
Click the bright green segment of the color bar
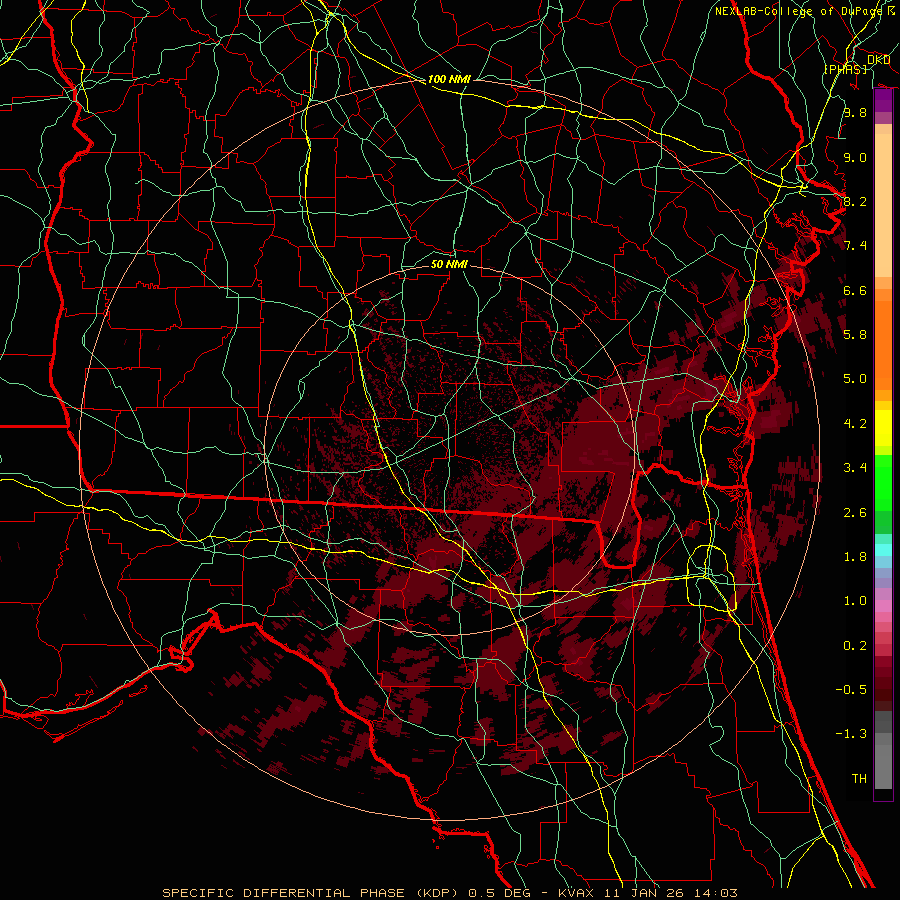(883, 482)
